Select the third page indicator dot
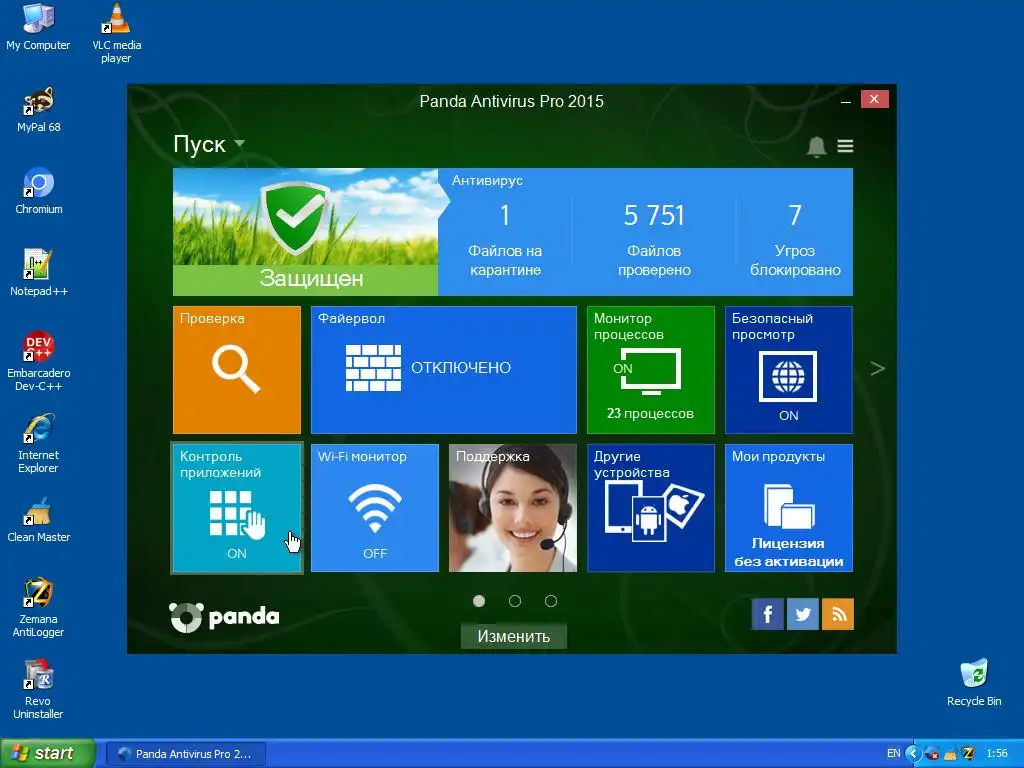This screenshot has width=1024, height=768. pyautogui.click(x=551, y=601)
